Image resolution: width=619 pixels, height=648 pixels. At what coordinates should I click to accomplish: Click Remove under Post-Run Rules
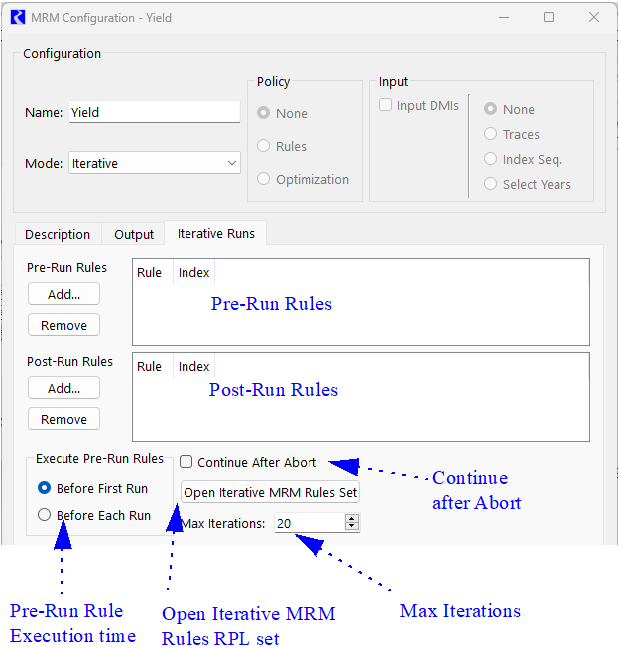(64, 419)
